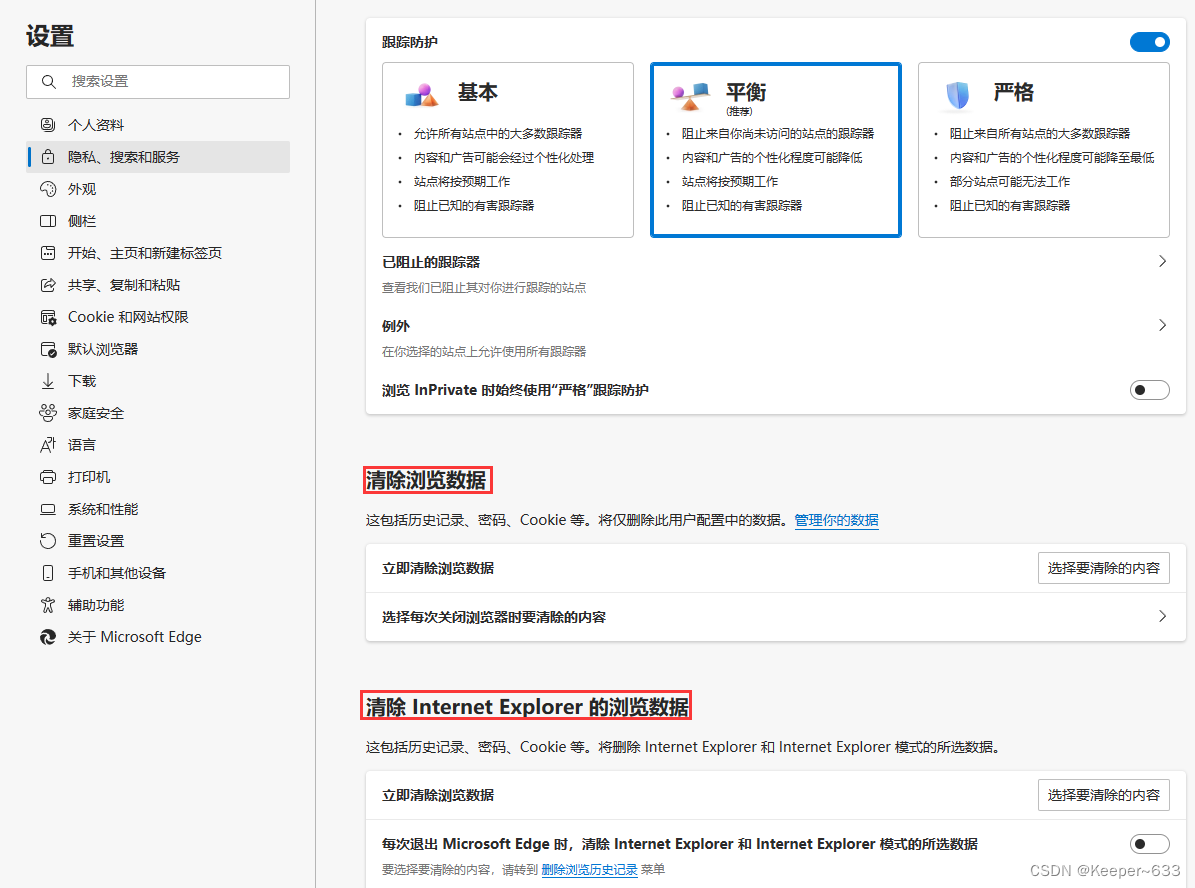Select the 下载 settings icon
The width and height of the screenshot is (1195, 888).
point(48,380)
